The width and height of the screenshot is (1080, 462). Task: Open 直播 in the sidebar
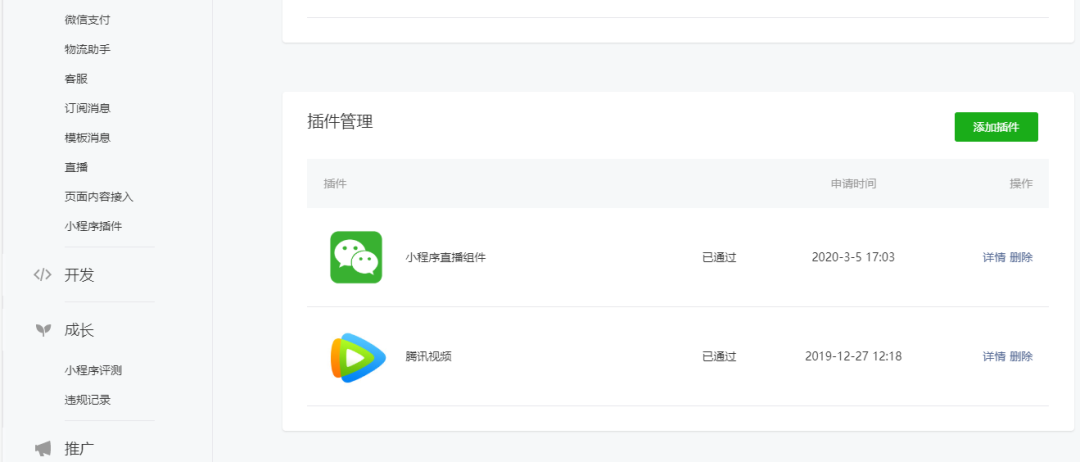pos(76,167)
